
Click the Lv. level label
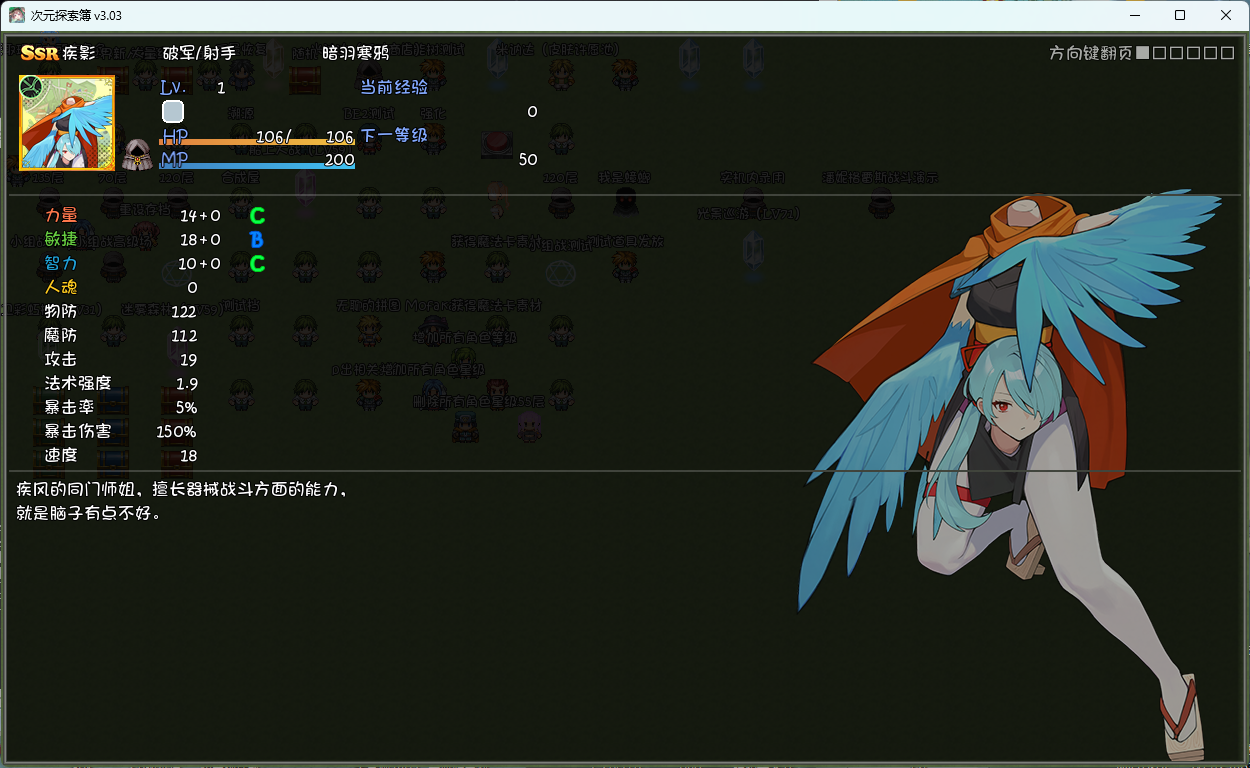[x=174, y=87]
